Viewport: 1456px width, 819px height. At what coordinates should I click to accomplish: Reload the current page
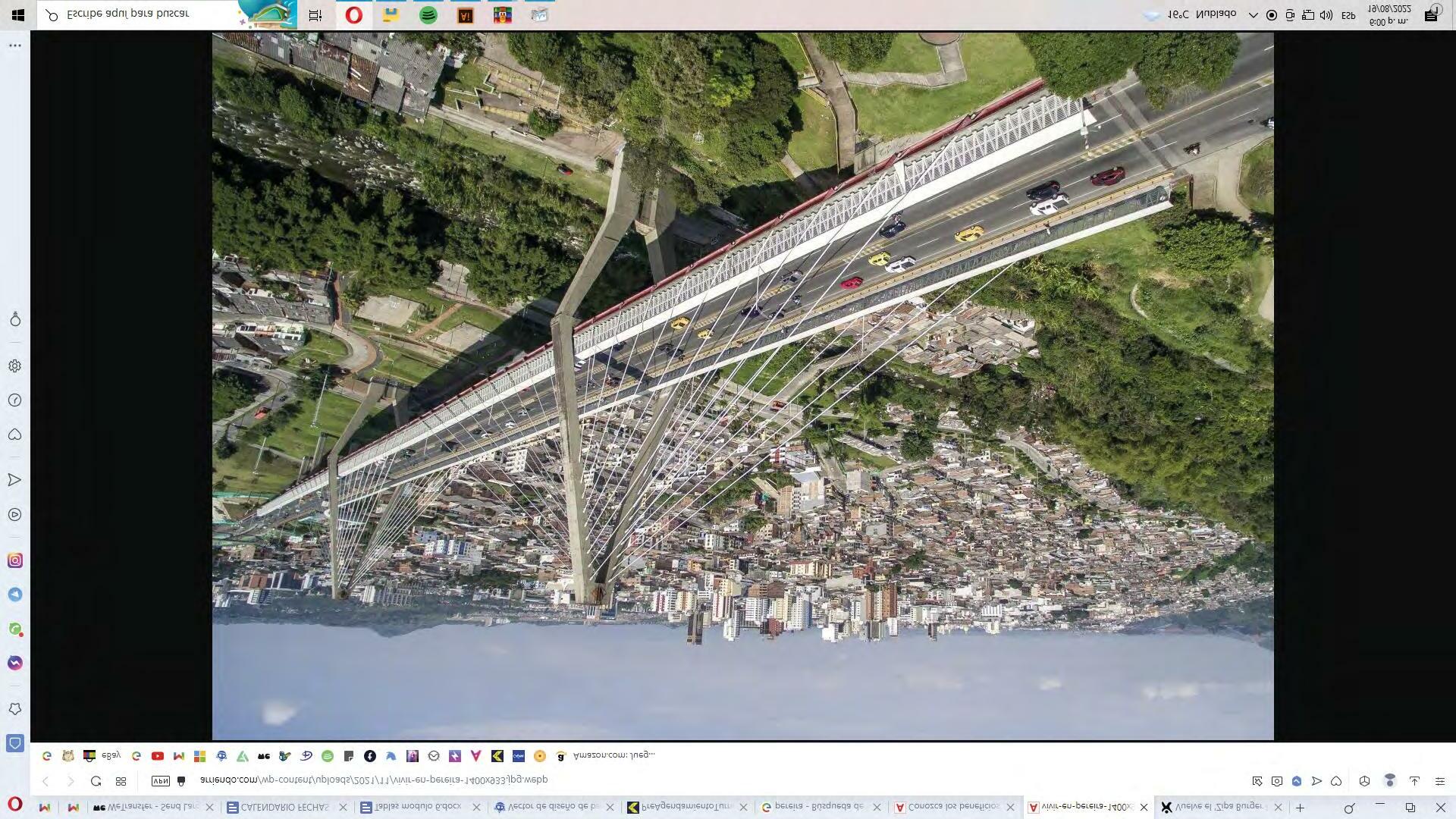[96, 781]
